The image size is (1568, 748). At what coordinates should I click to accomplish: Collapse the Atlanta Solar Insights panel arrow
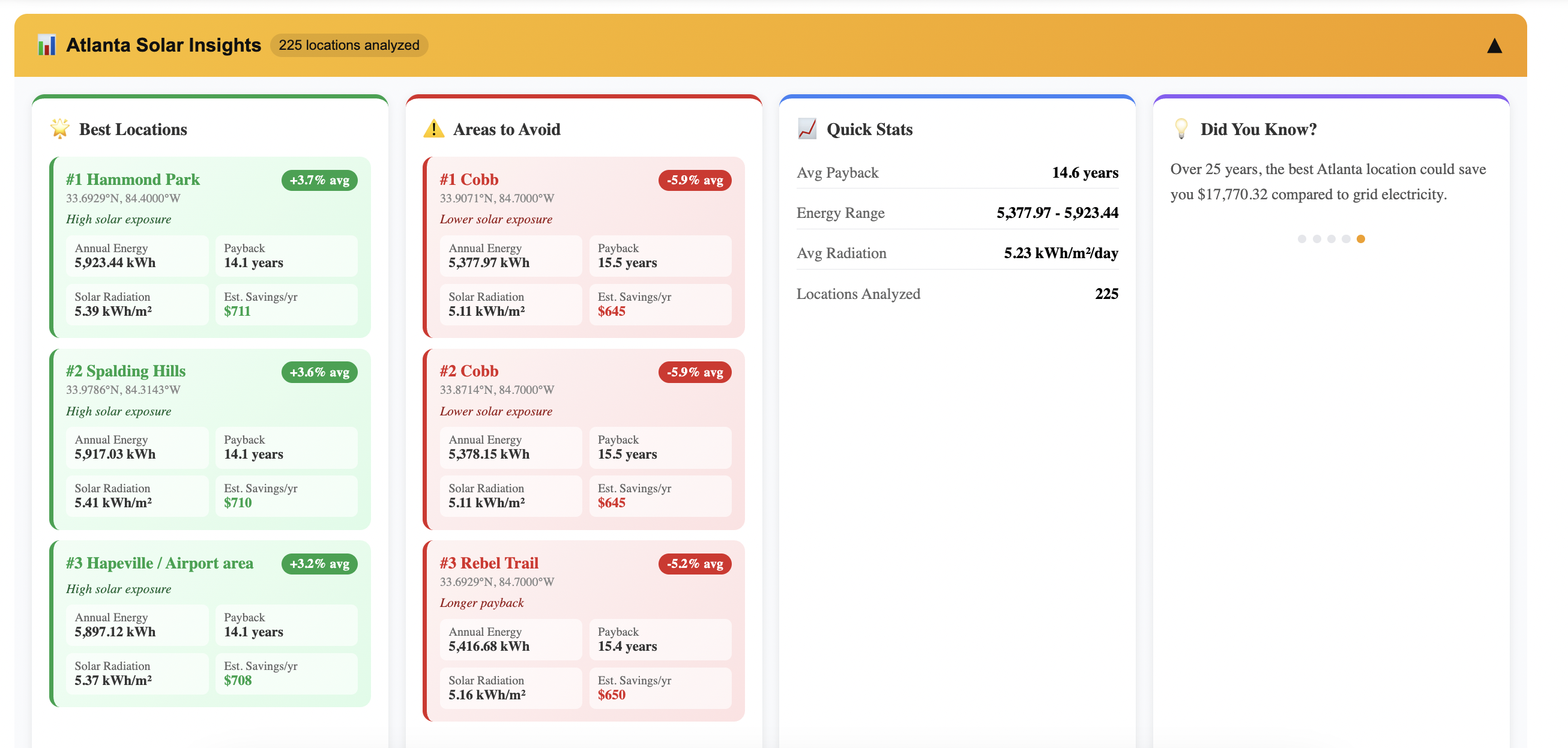1494,46
